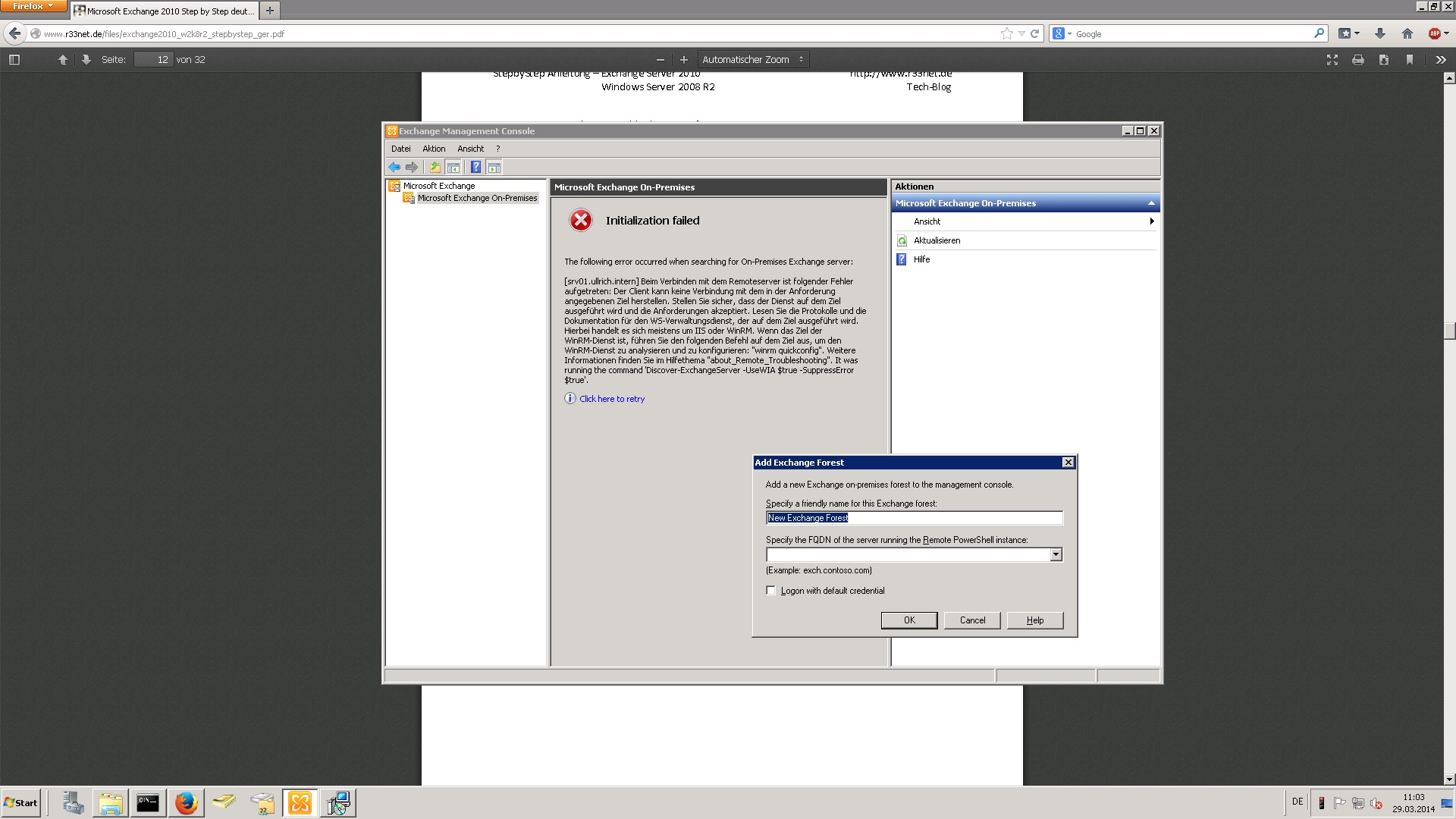Click the page number input field
1456x819 pixels.
click(x=154, y=60)
